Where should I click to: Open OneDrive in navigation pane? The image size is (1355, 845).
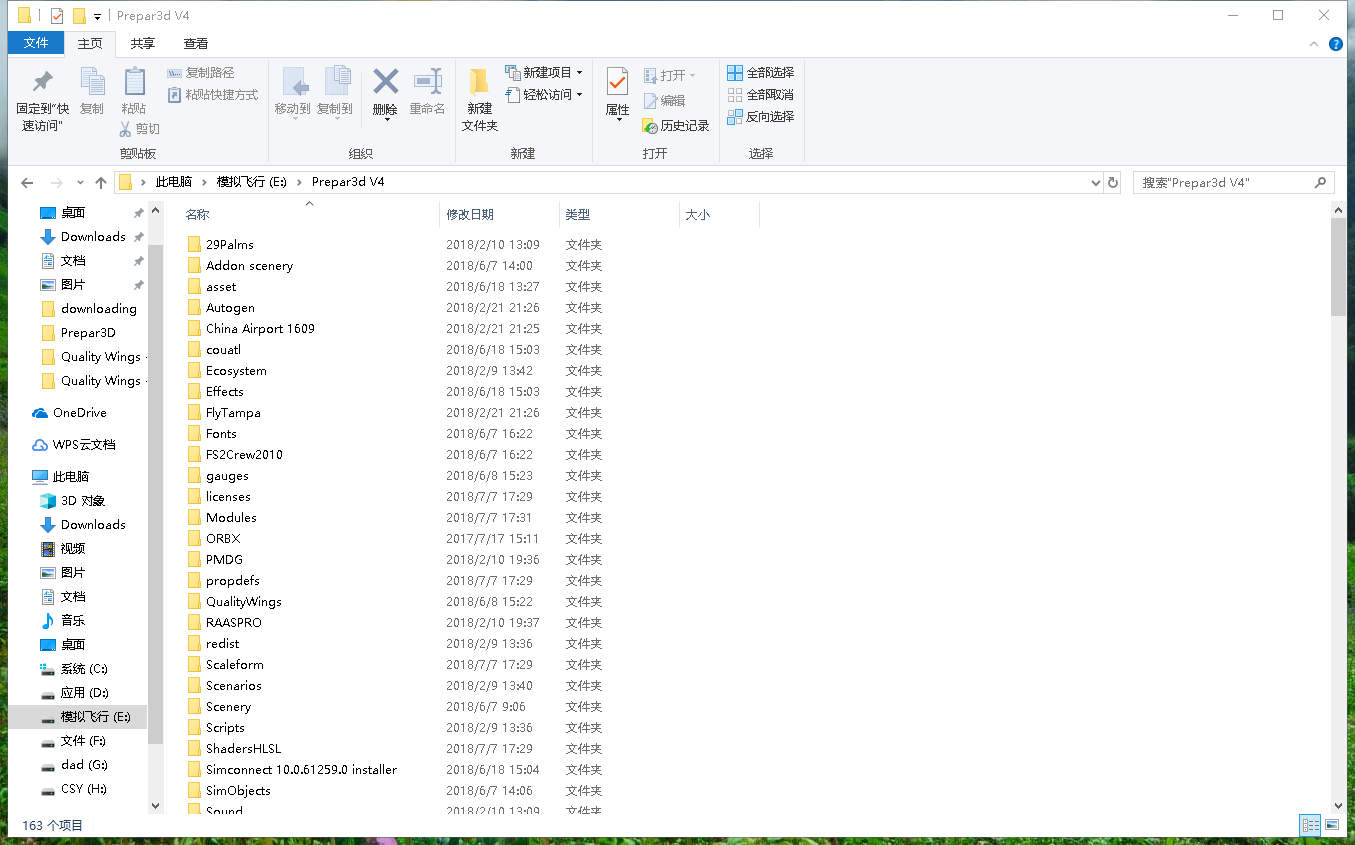click(x=79, y=413)
